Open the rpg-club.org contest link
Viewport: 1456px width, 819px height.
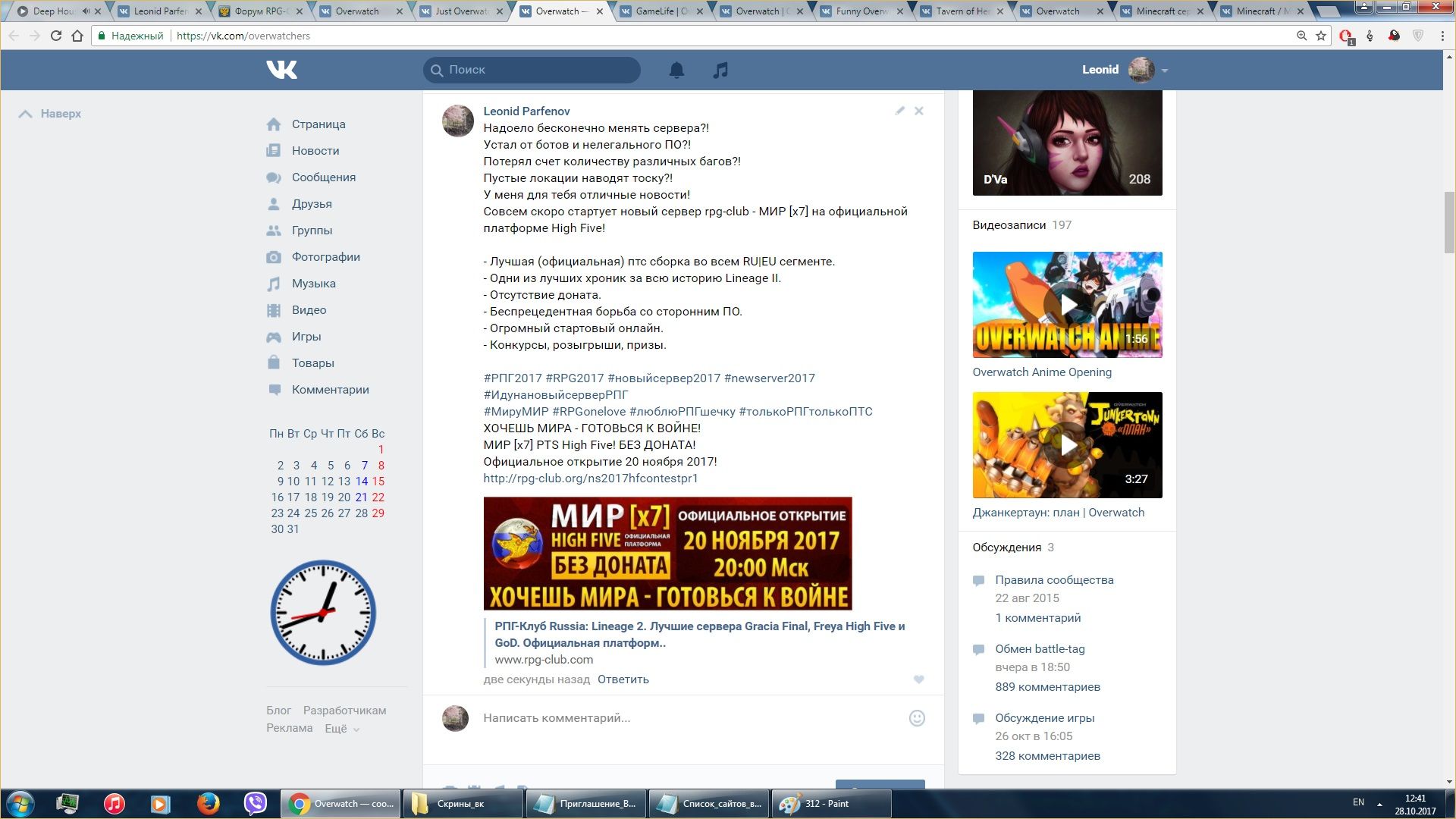tap(590, 479)
